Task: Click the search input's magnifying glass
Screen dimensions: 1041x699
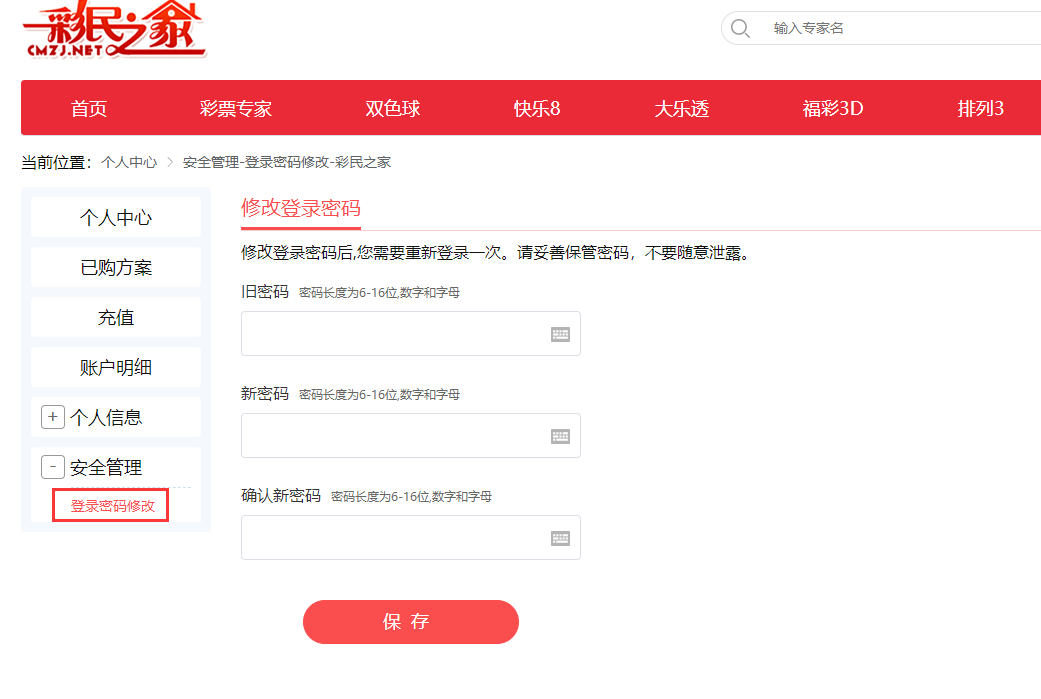Action: 740,28
